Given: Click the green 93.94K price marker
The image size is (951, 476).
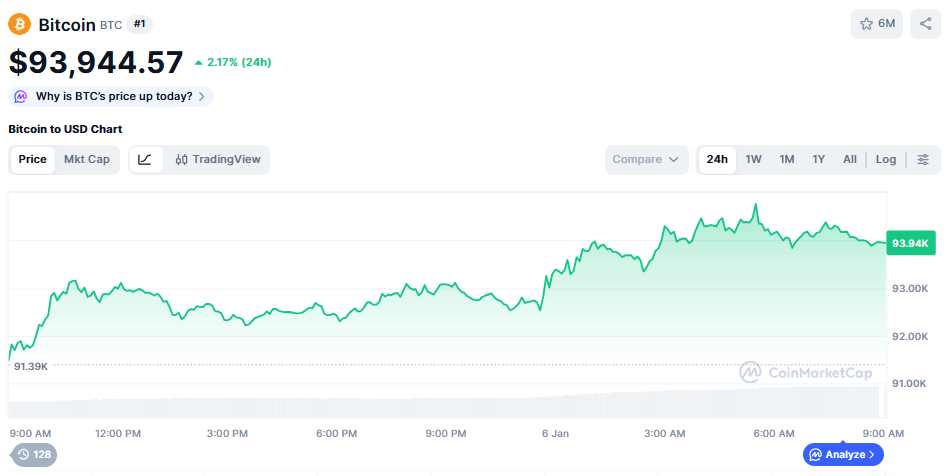Looking at the screenshot, I should [911, 243].
